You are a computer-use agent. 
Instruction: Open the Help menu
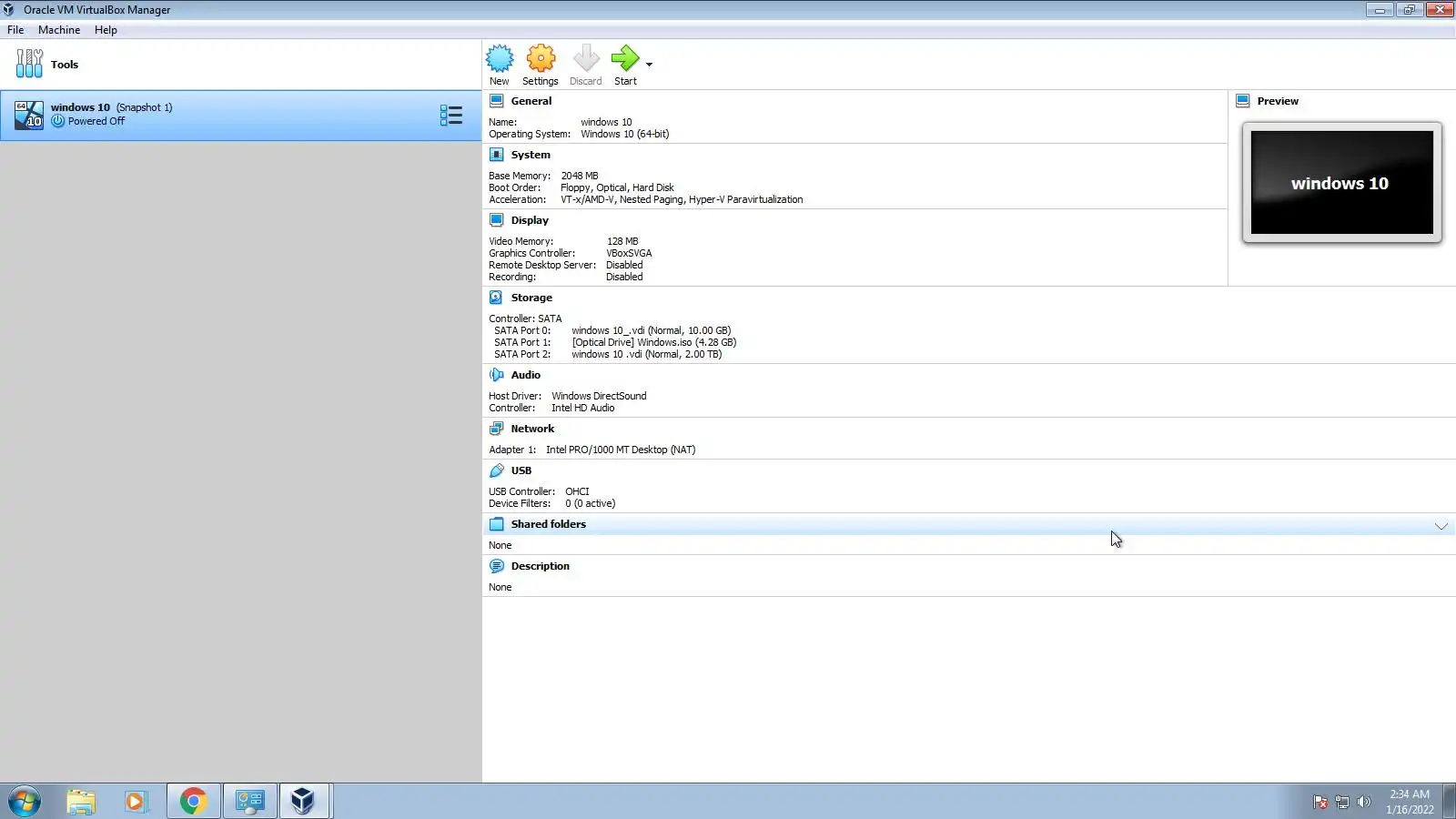pos(106,30)
